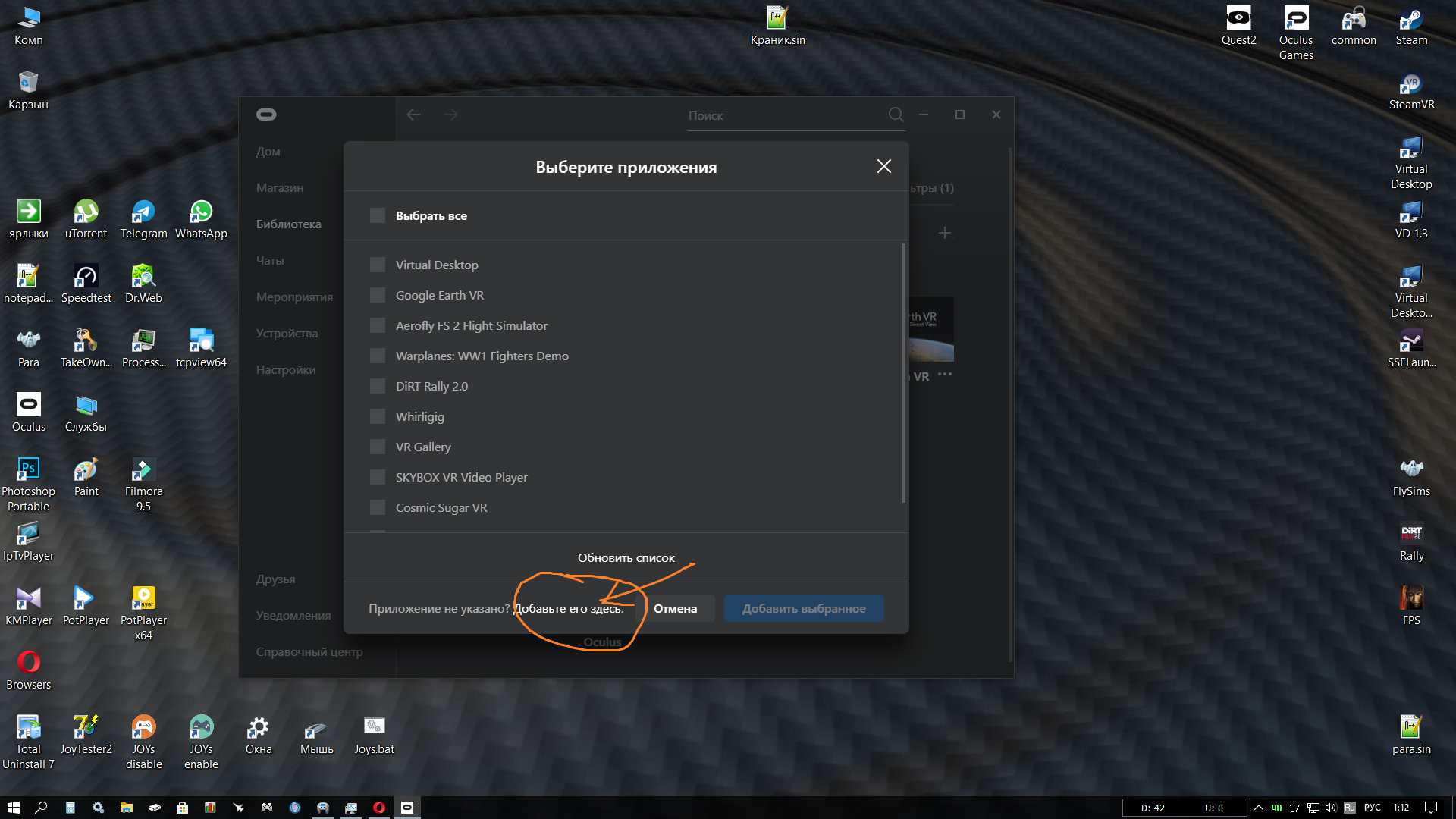
Task: Open the SteamVR desktop icon
Action: point(1411,92)
